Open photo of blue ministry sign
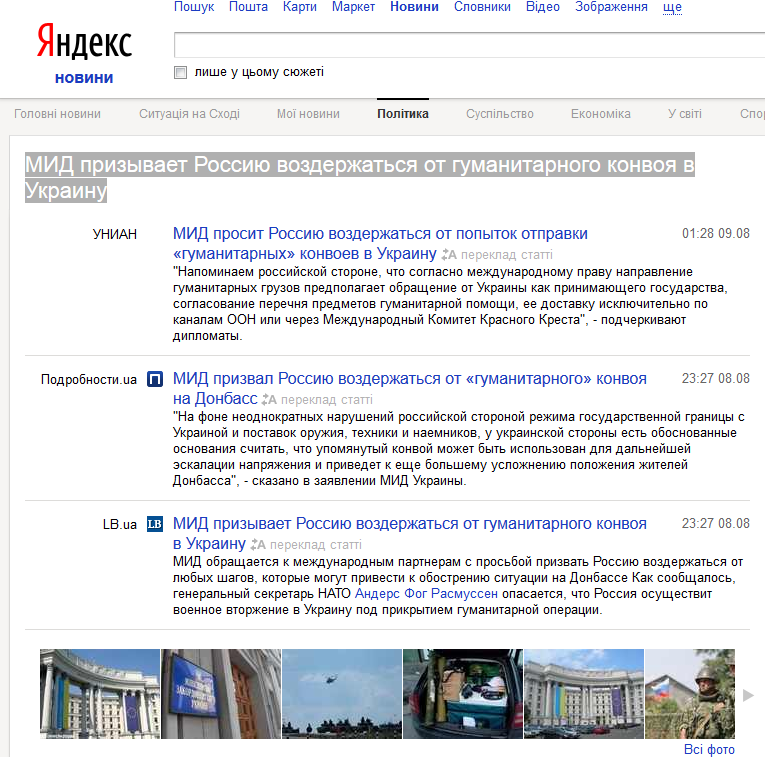Image resolution: width=765 pixels, height=757 pixels. pos(221,694)
